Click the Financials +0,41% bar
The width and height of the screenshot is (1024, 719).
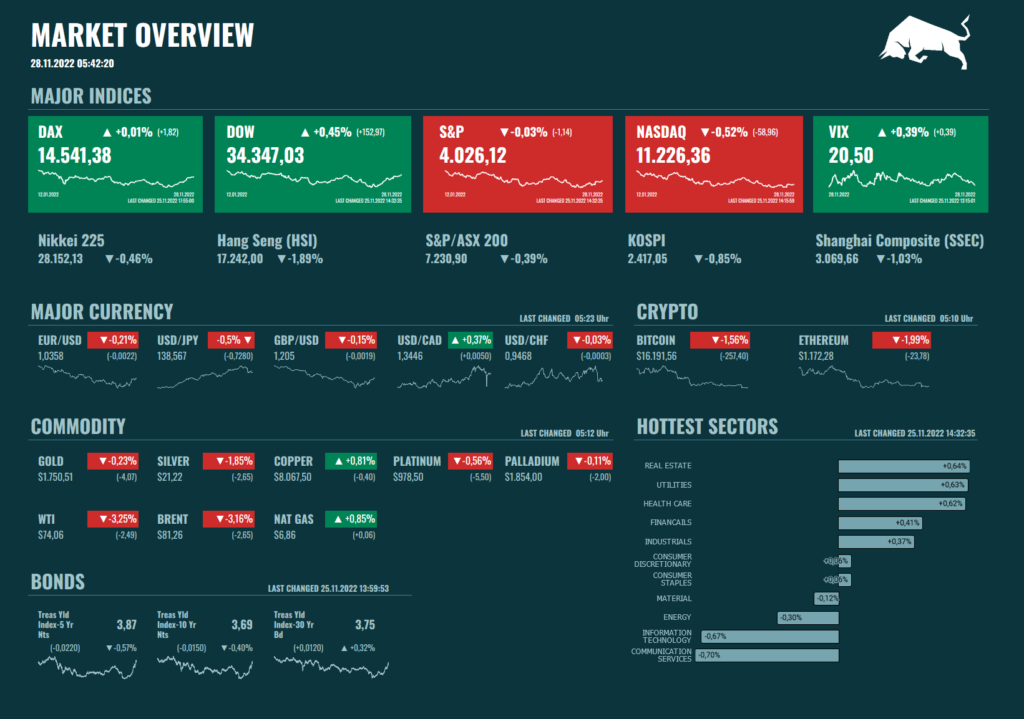tap(880, 523)
